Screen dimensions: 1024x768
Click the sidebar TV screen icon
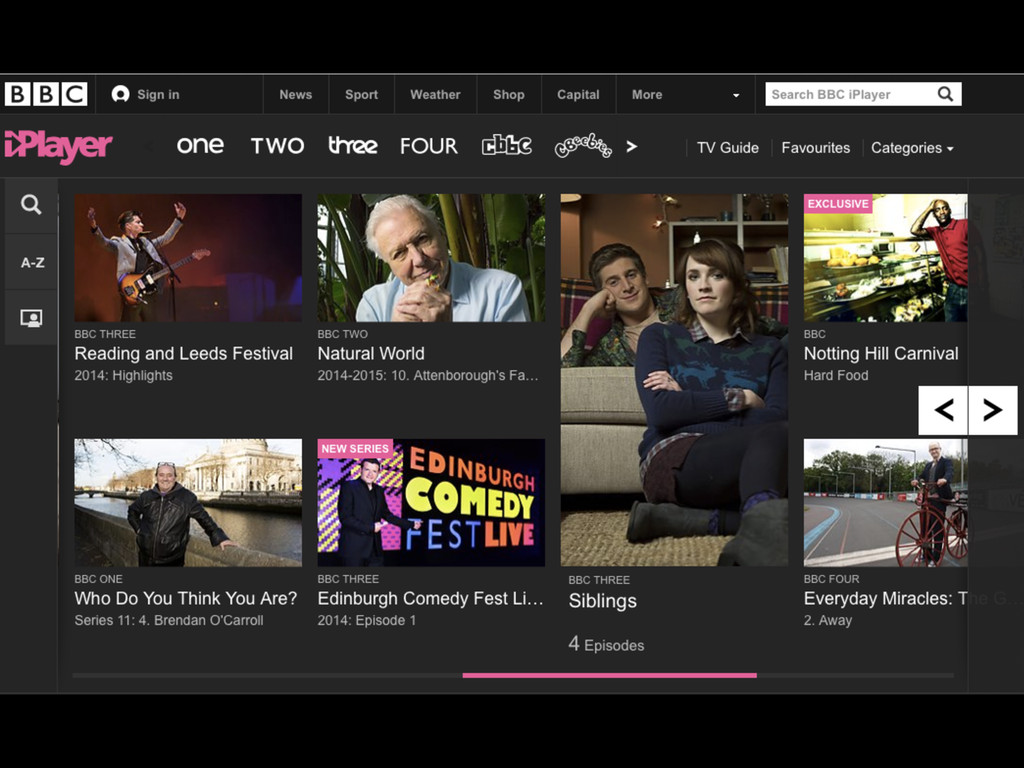point(31,318)
